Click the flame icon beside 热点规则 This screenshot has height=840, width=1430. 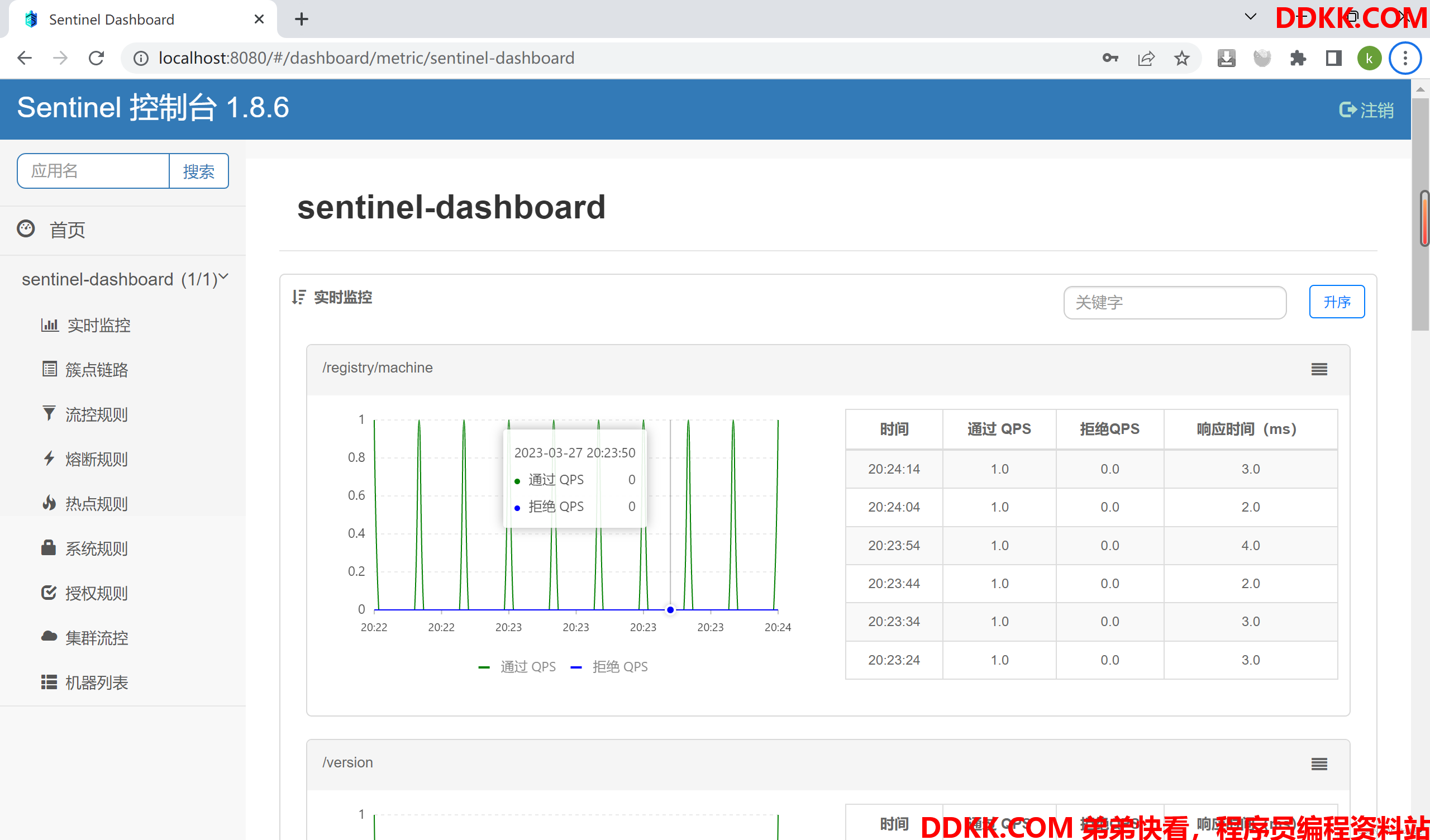tap(49, 503)
